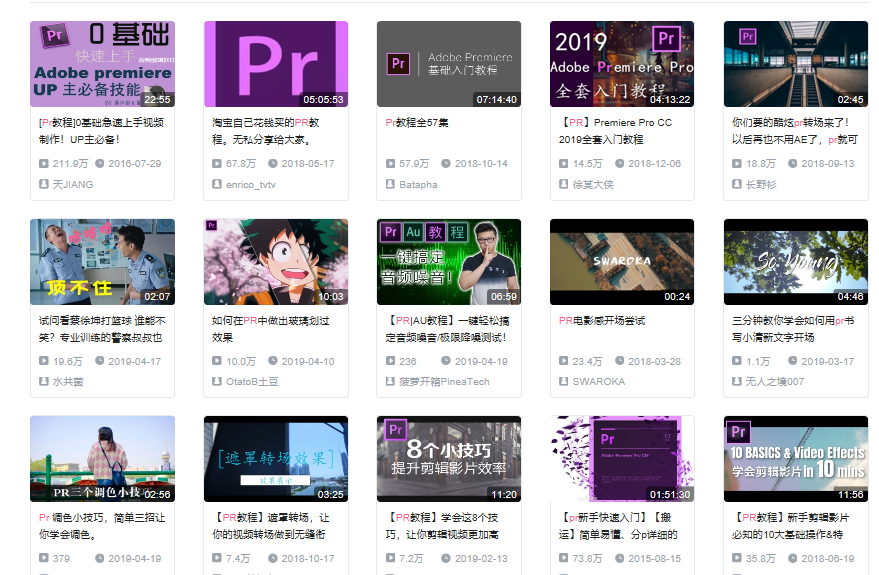Click the uploader icon beside SWAROKA
The height and width of the screenshot is (575, 879).
click(563, 381)
